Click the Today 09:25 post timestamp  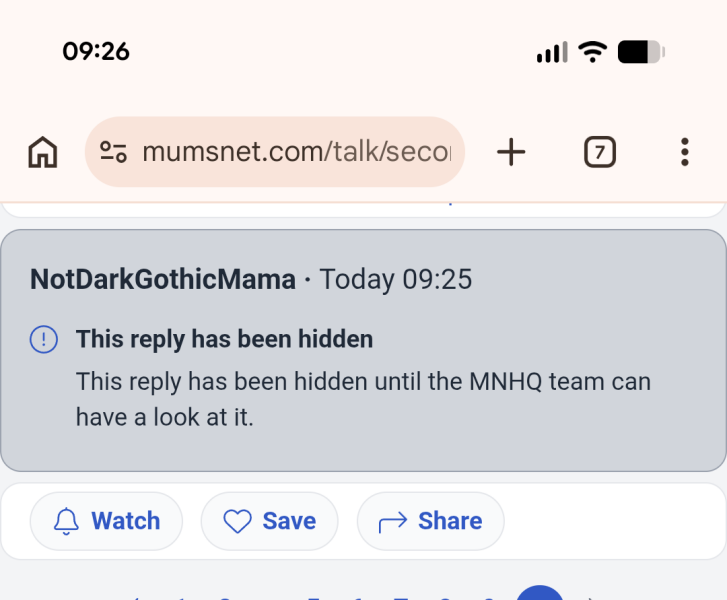395,279
